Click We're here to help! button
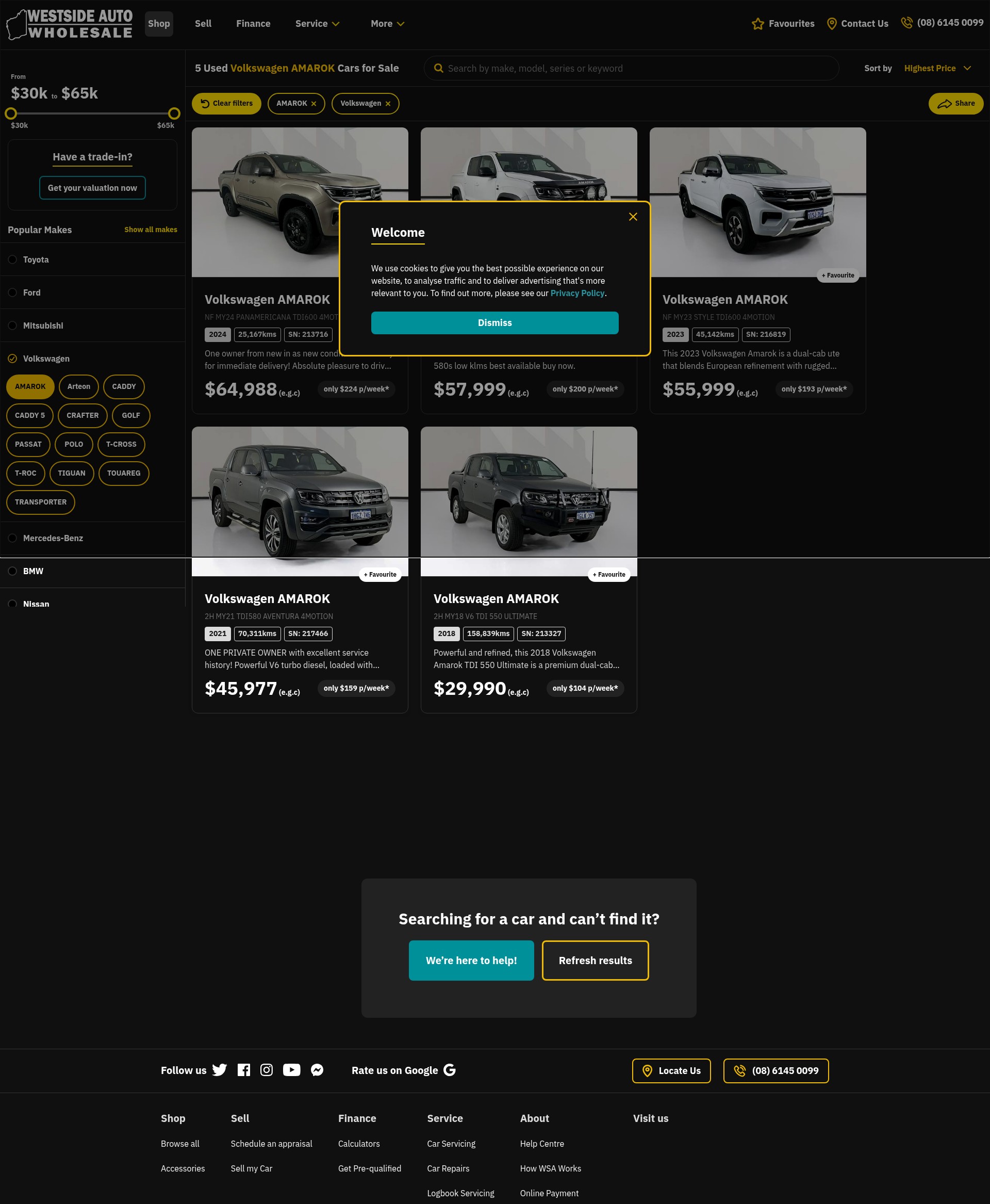 [471, 961]
